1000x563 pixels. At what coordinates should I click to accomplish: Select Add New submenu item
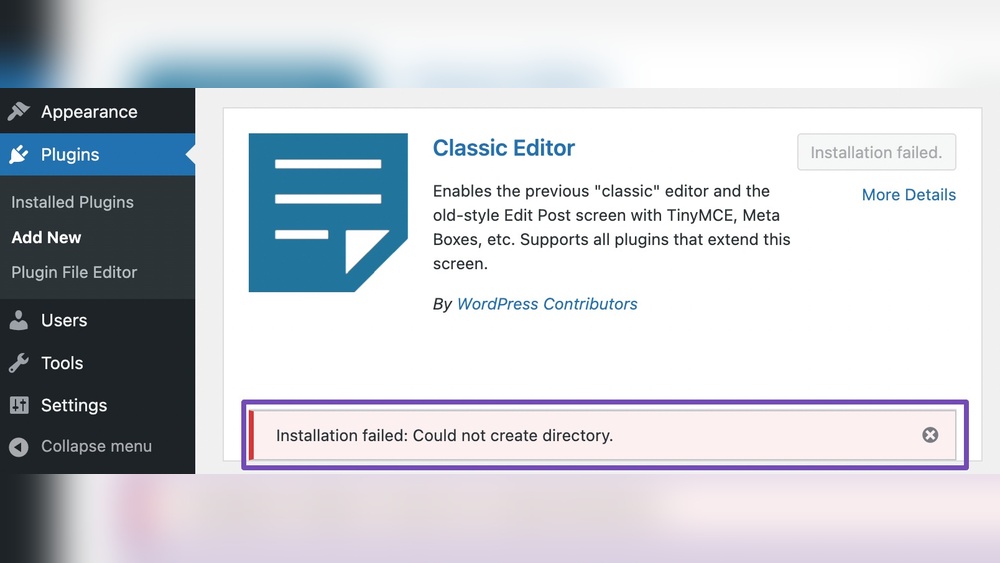click(x=47, y=237)
